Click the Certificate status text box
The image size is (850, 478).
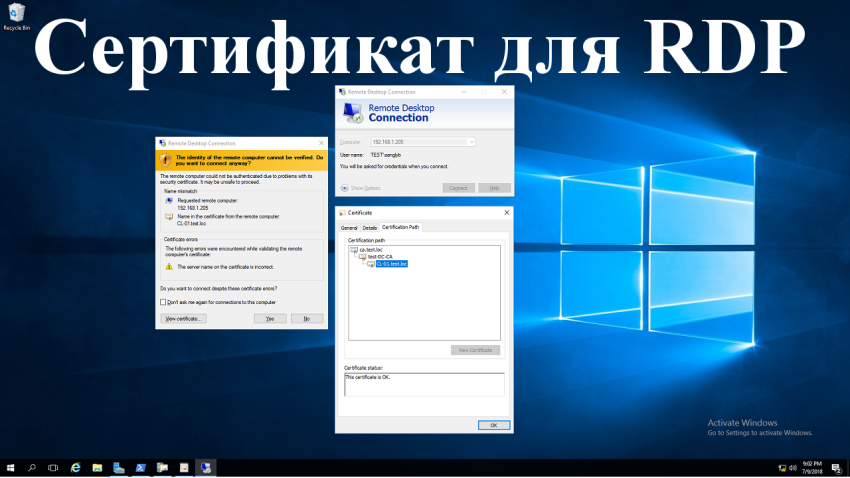point(424,384)
